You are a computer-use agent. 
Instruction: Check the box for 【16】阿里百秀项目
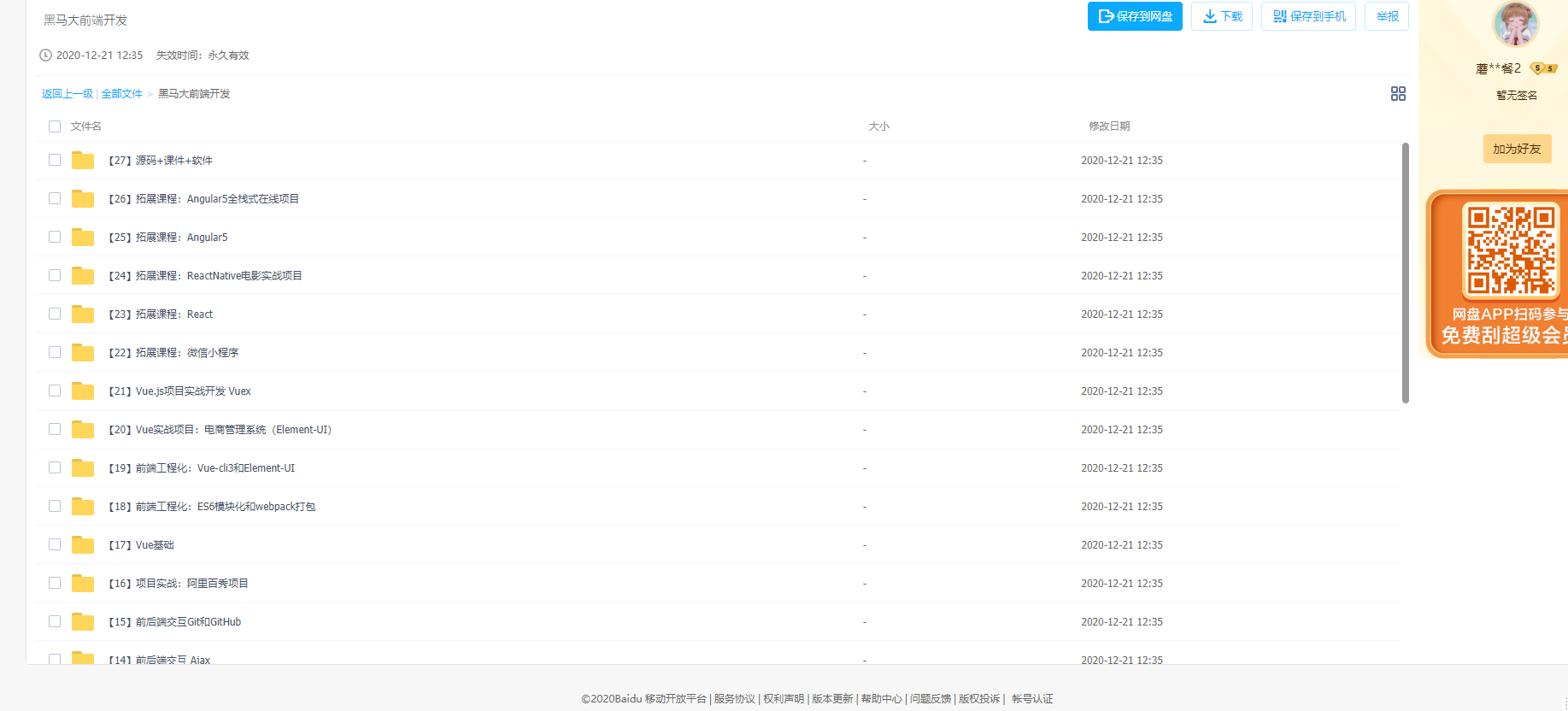pos(55,583)
